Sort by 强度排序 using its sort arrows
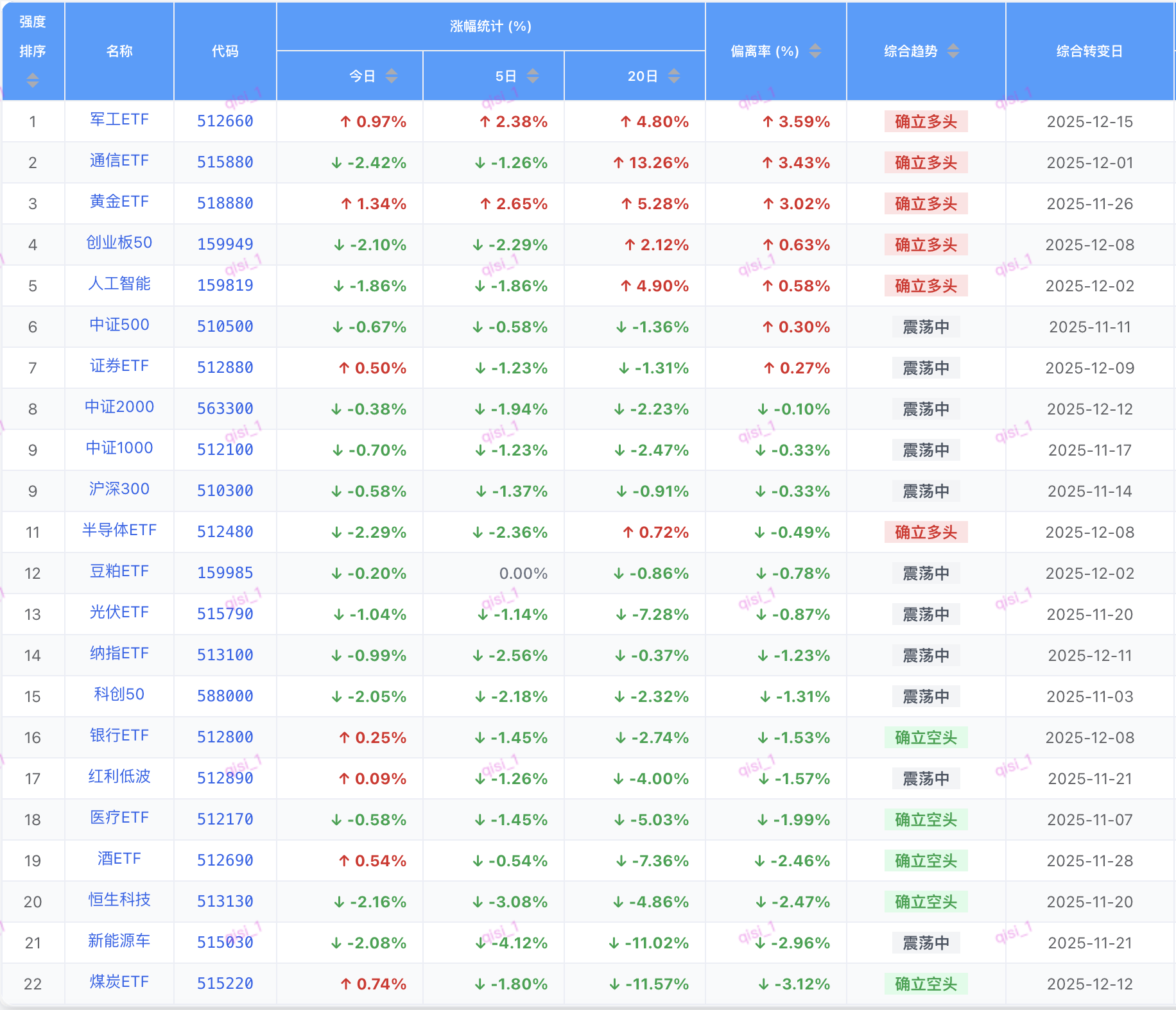This screenshot has width=1176, height=1010. pyautogui.click(x=33, y=80)
